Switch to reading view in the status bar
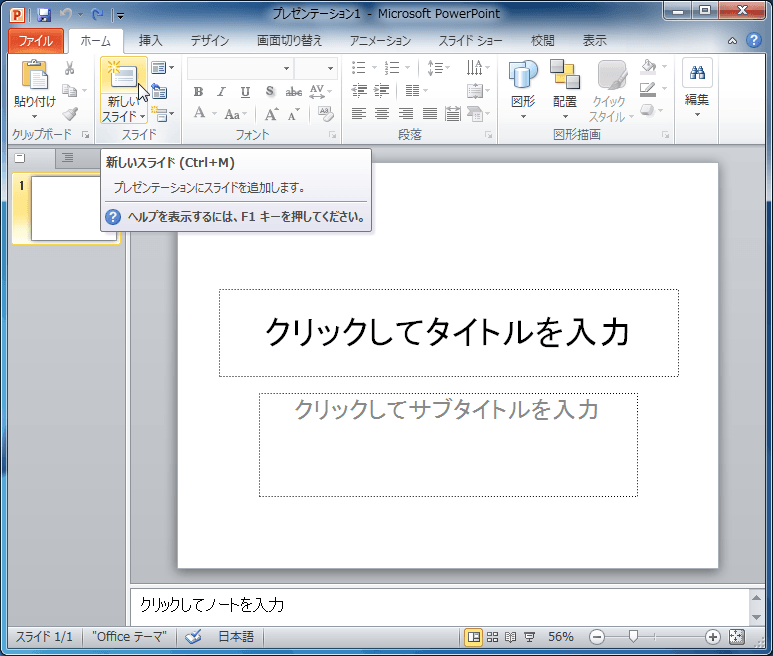Viewport: 773px width, 656px height. pyautogui.click(x=510, y=637)
